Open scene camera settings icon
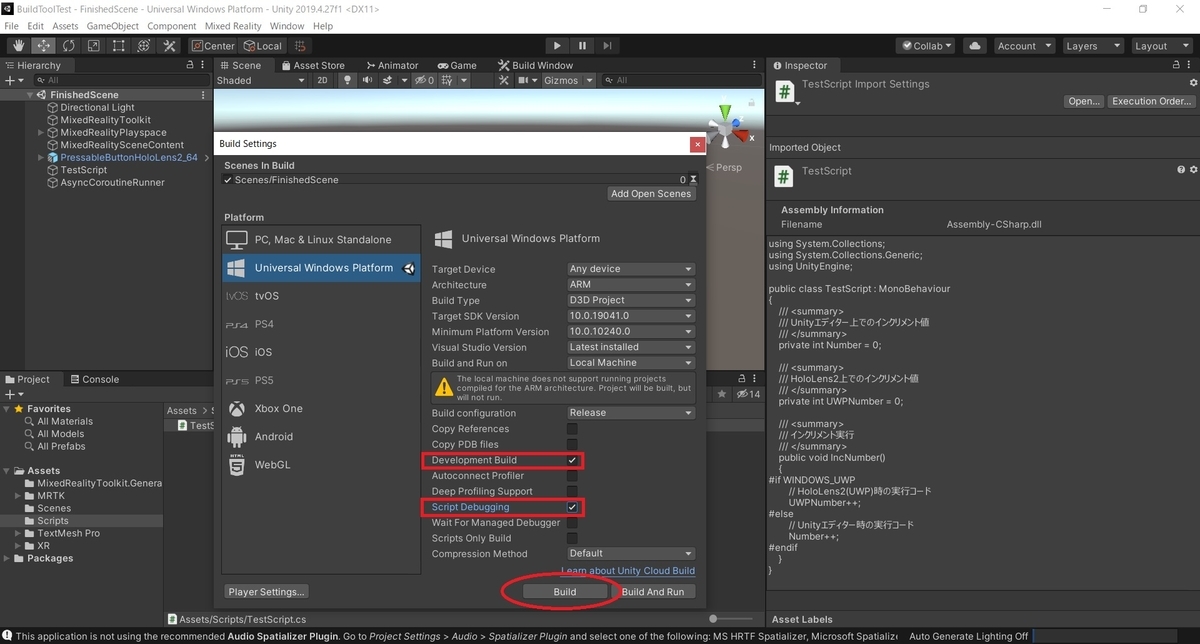Viewport: 1200px width, 644px height. 525,80
